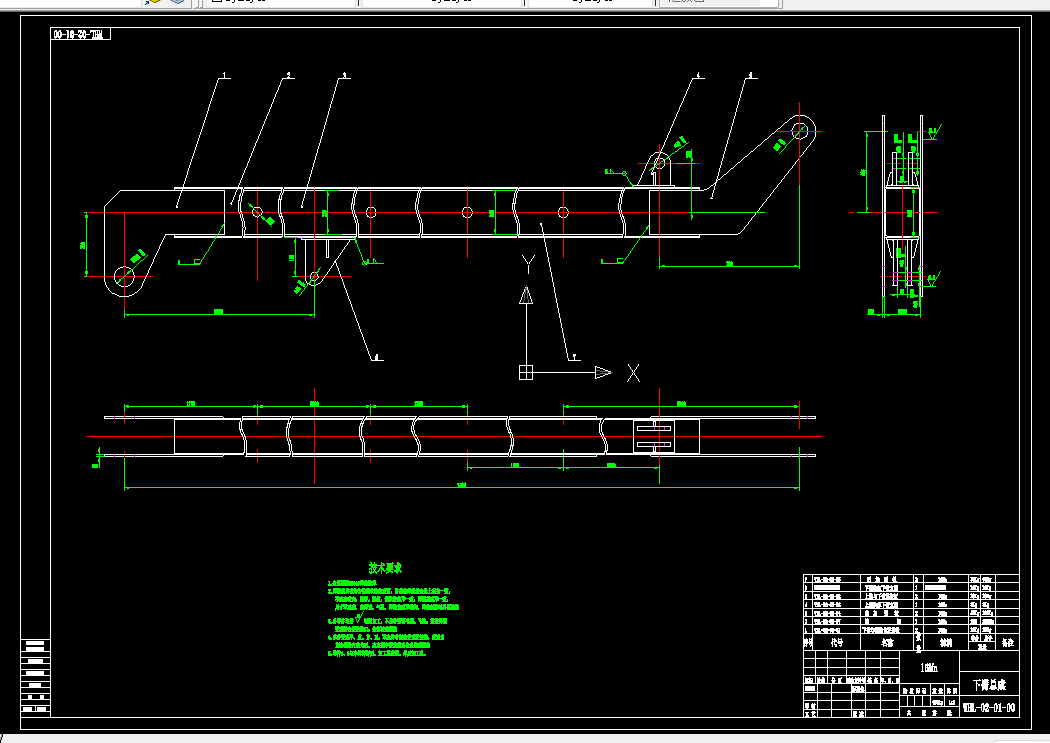Click the 备注 column header in the parts list
The height and width of the screenshot is (743, 1050).
[1008, 642]
